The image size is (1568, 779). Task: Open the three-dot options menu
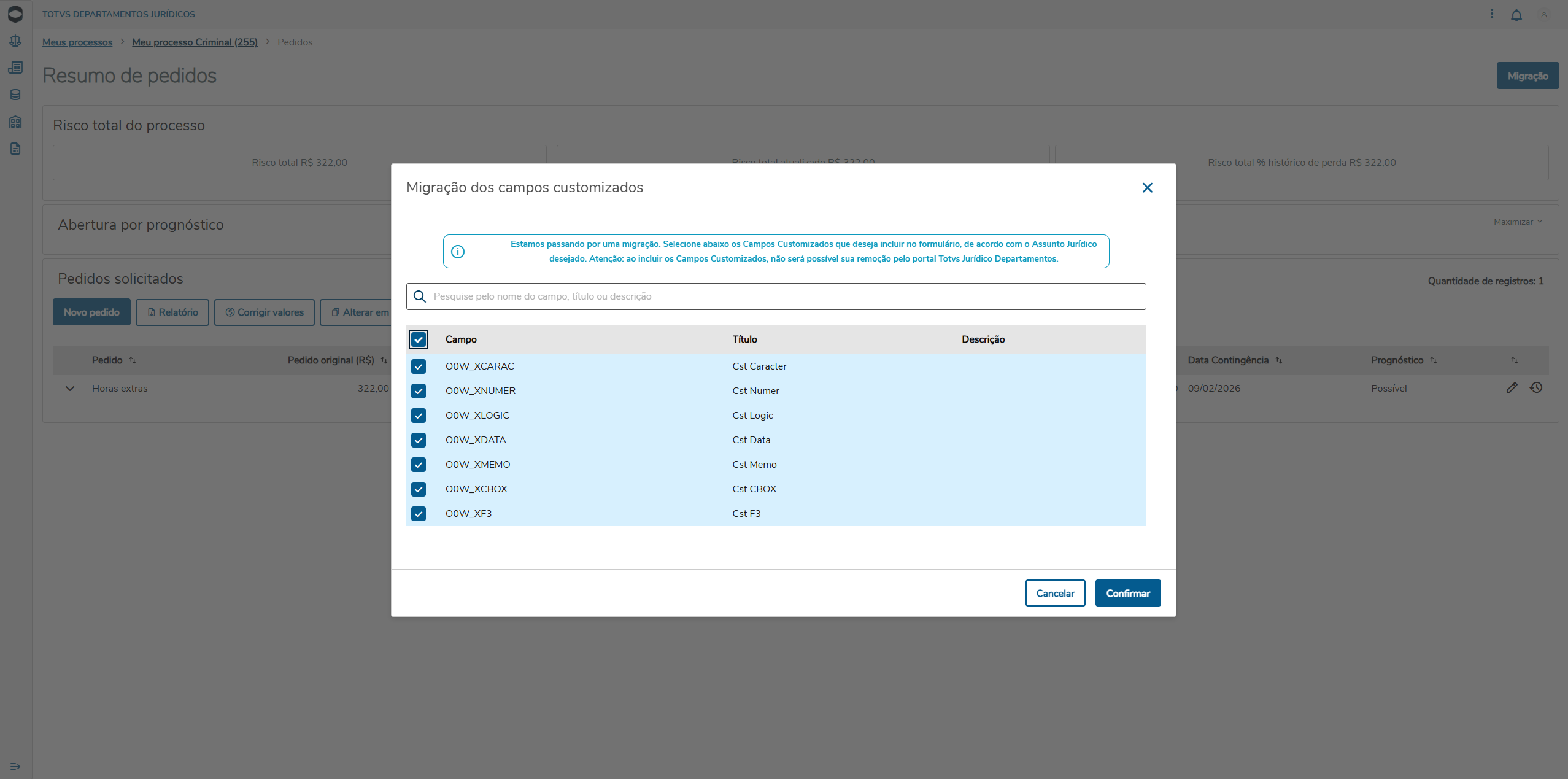coord(1492,14)
